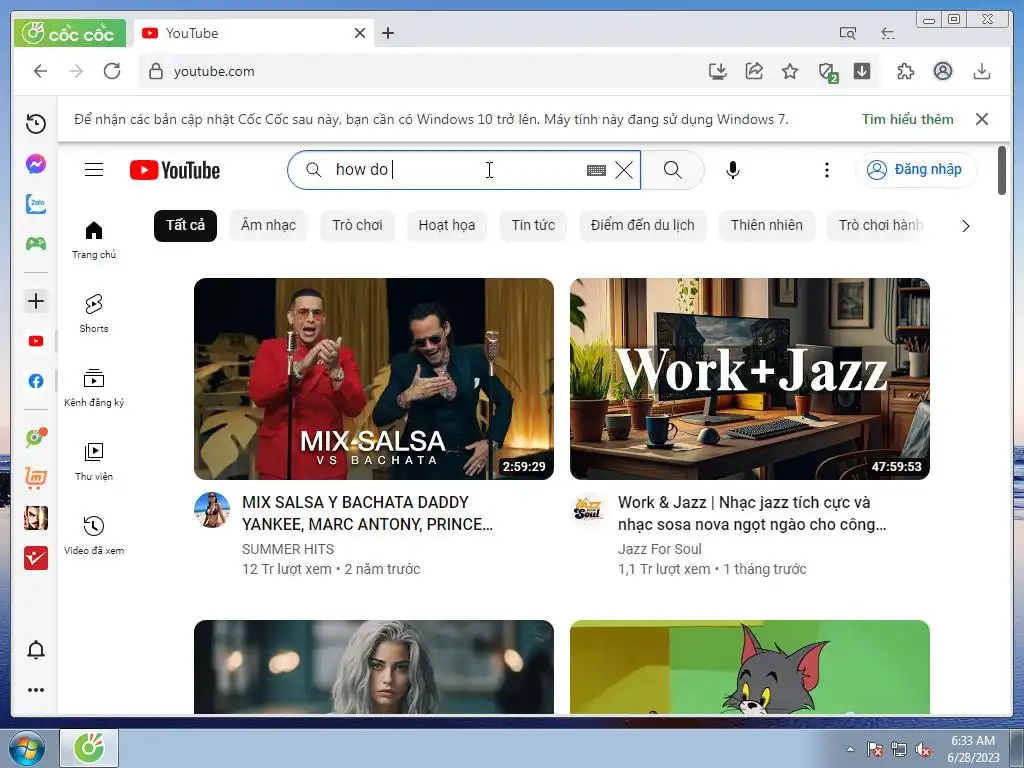This screenshot has width=1024, height=768.
Task: Open the YouTube shortcut in the sidebar
Action: point(36,341)
